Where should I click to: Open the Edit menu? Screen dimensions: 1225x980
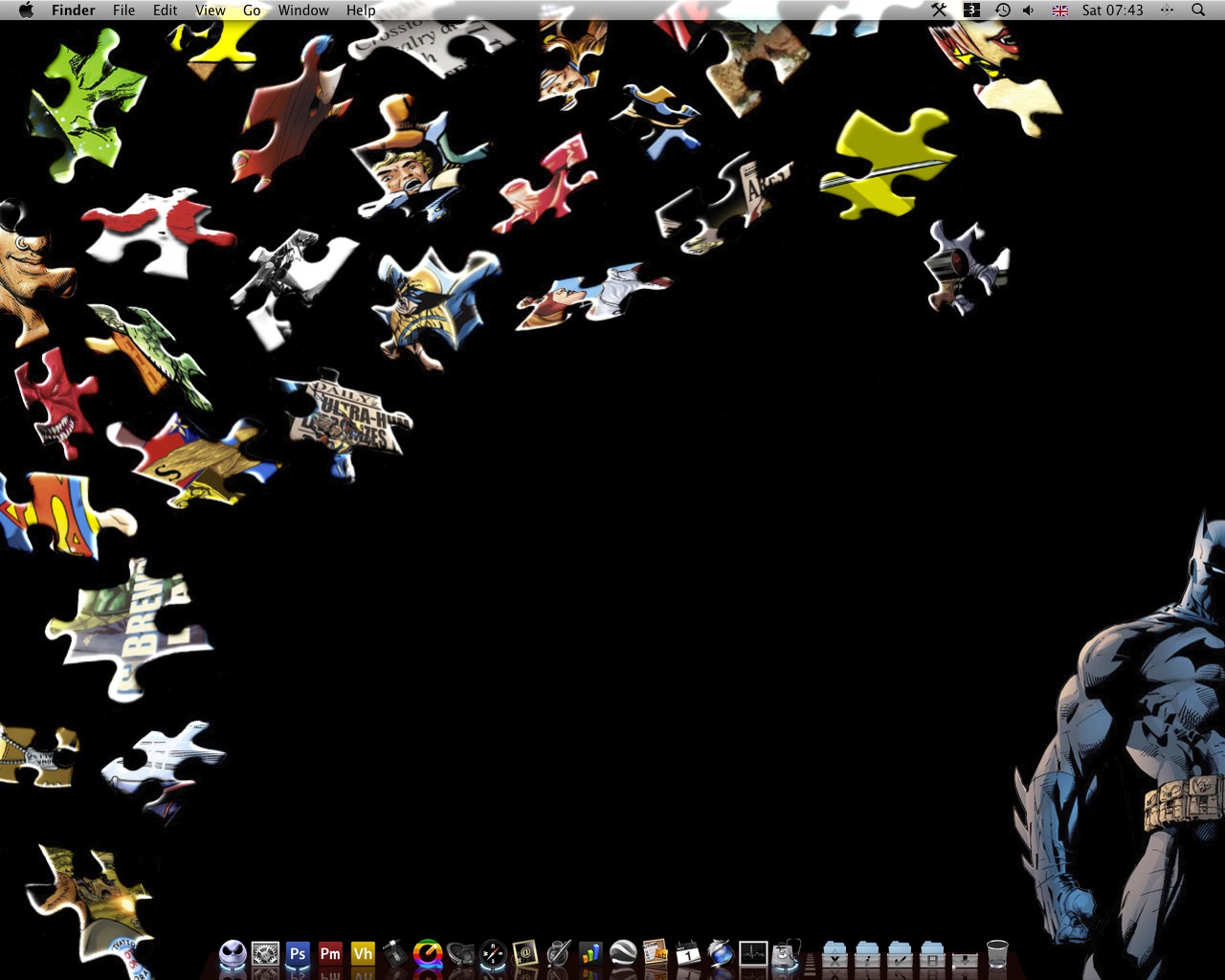[165, 11]
